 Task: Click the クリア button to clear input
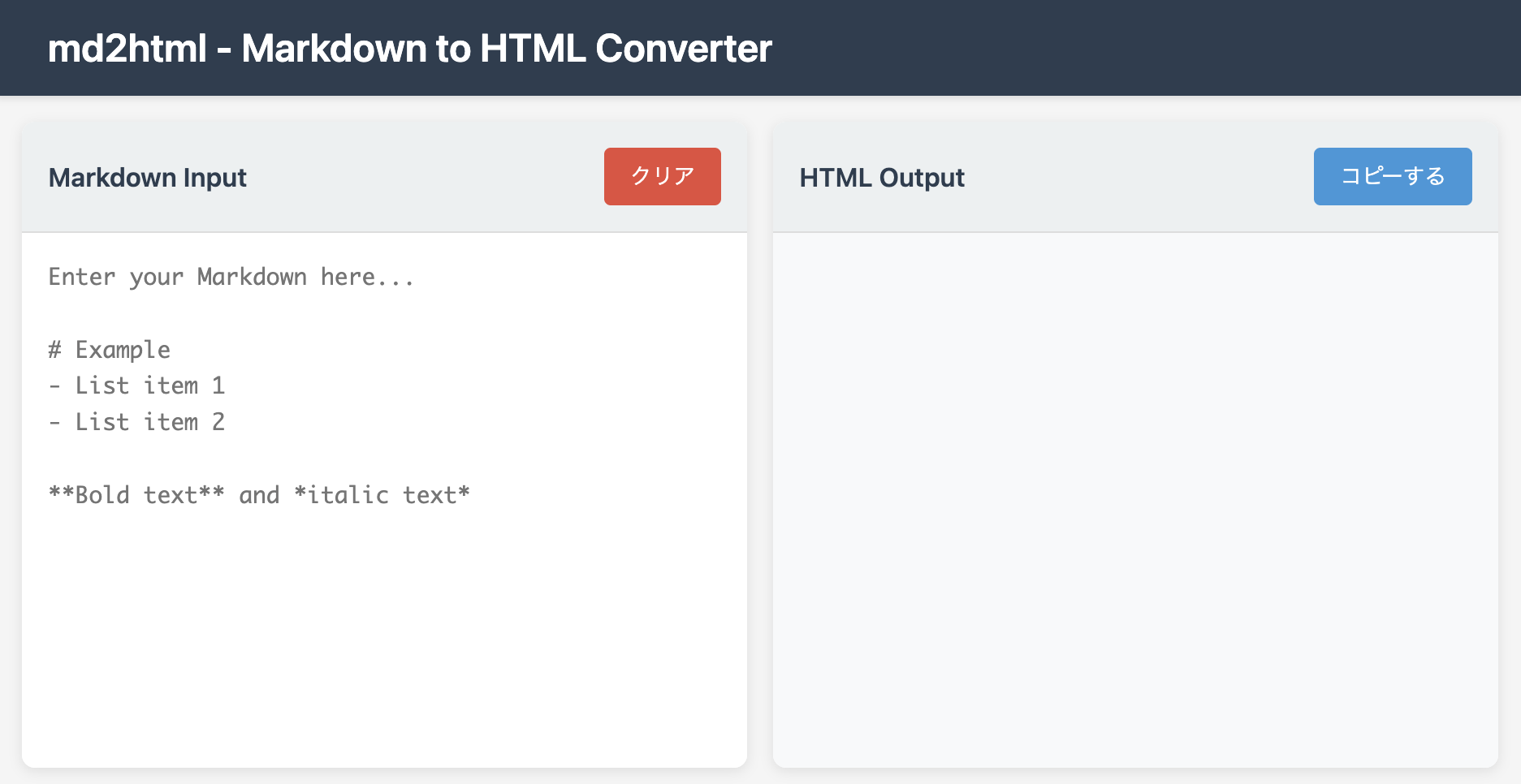661,176
